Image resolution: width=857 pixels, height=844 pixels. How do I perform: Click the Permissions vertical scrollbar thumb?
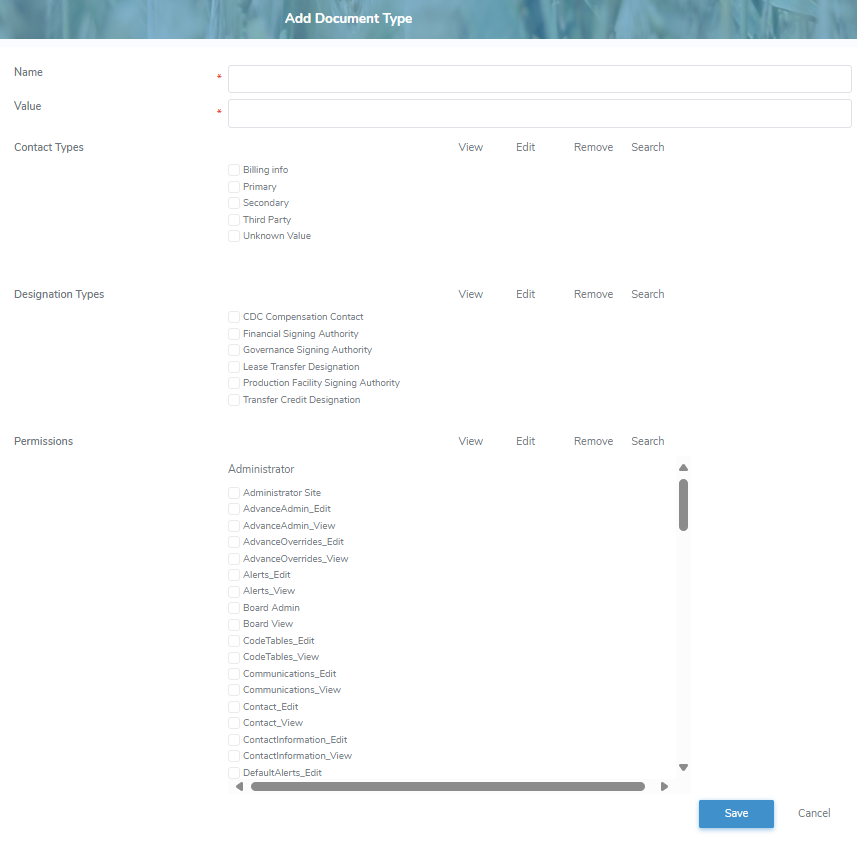(683, 504)
